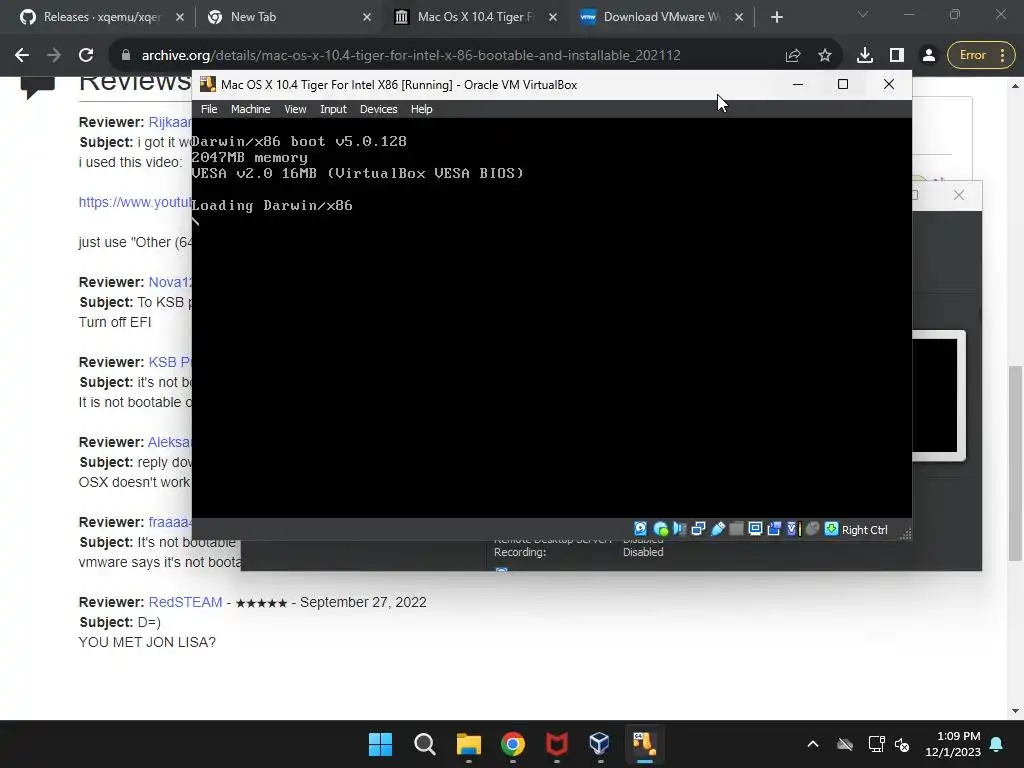Toggle the Chrome side panel

(897, 55)
